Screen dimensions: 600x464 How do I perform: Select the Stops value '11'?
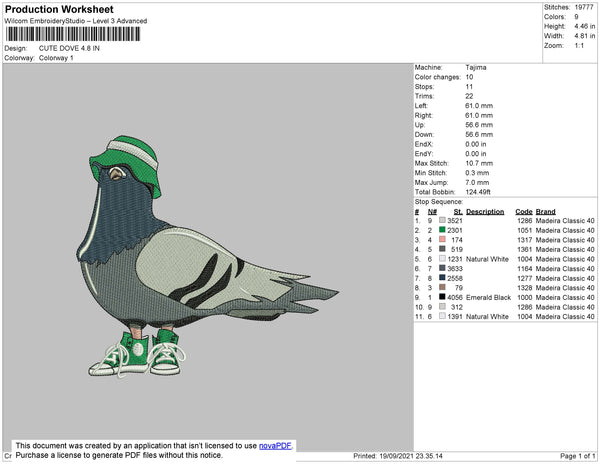[469, 86]
